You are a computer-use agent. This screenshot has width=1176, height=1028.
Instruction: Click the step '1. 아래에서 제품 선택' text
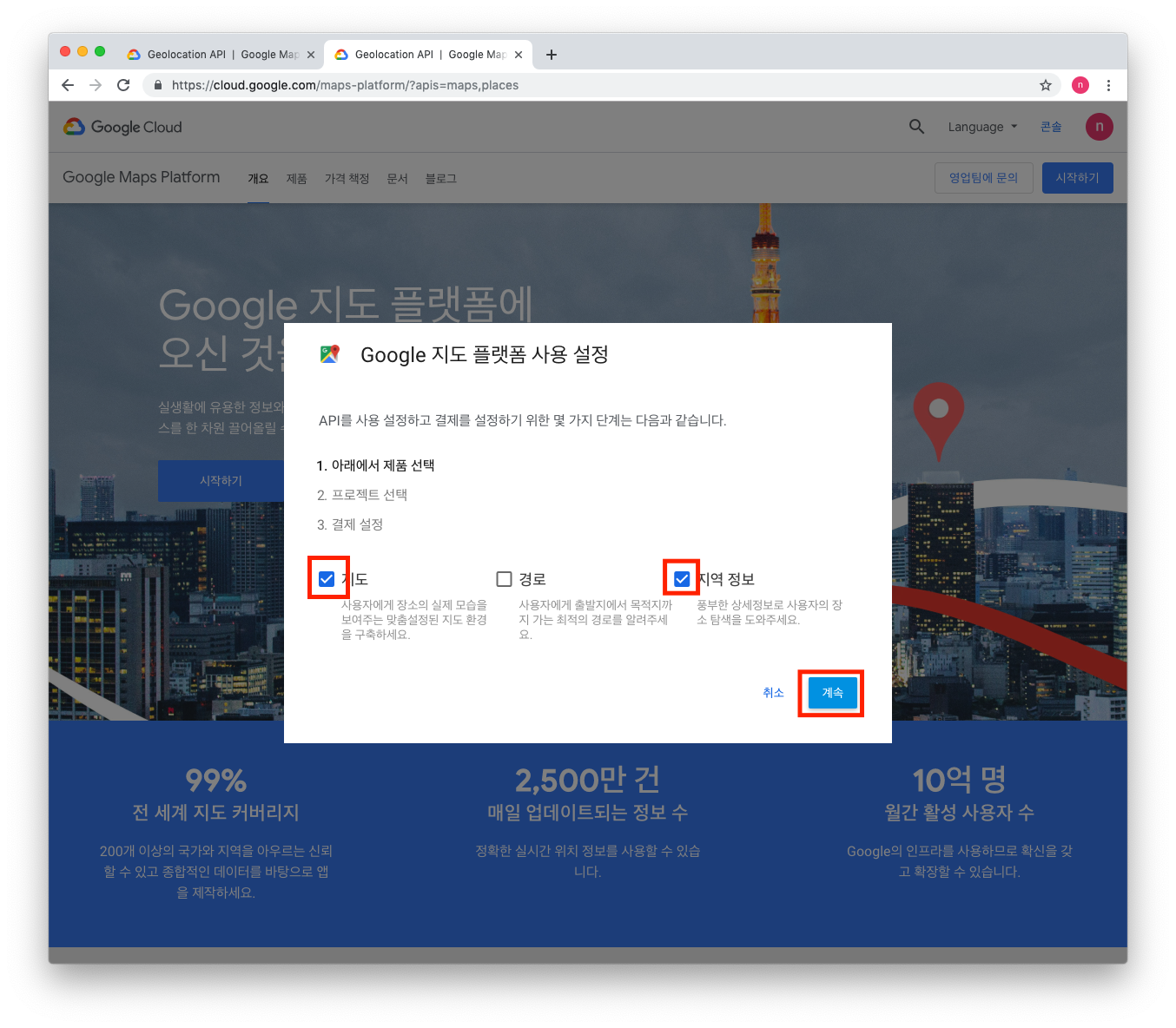pyautogui.click(x=375, y=465)
